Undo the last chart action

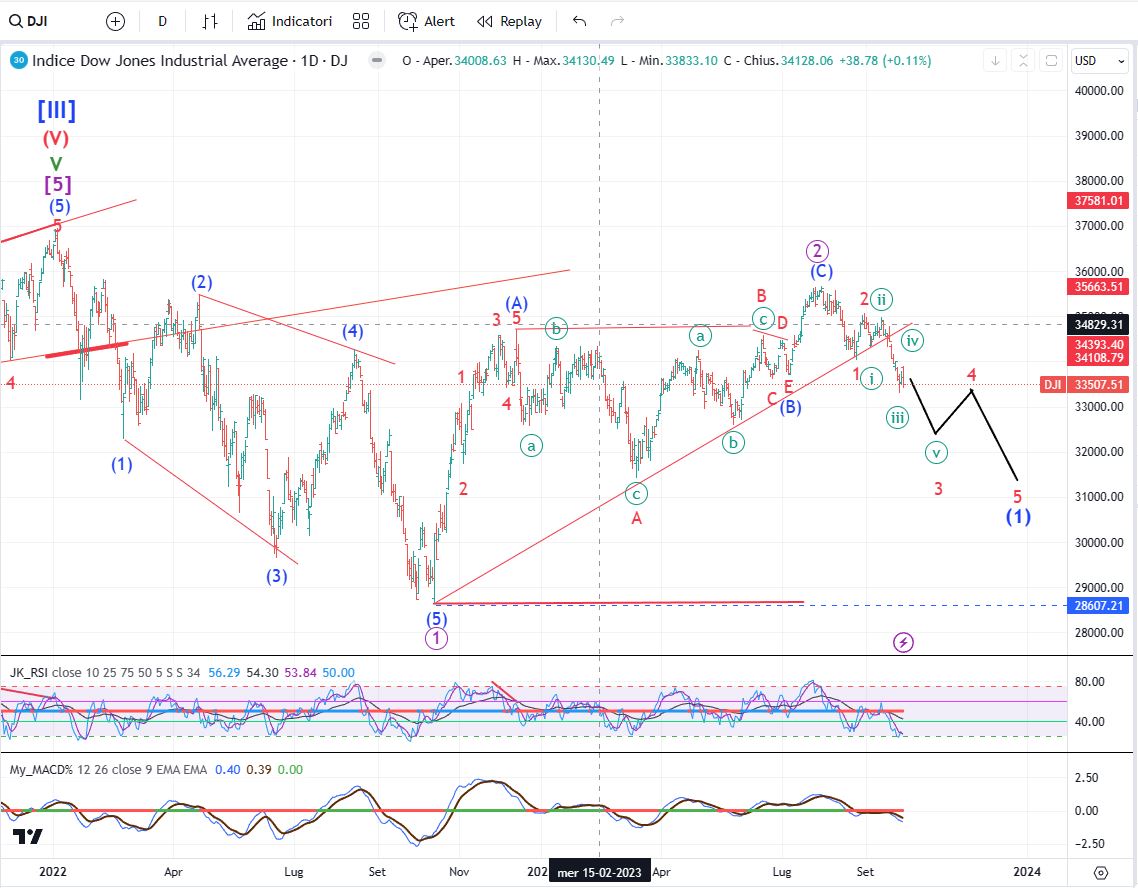[x=579, y=22]
